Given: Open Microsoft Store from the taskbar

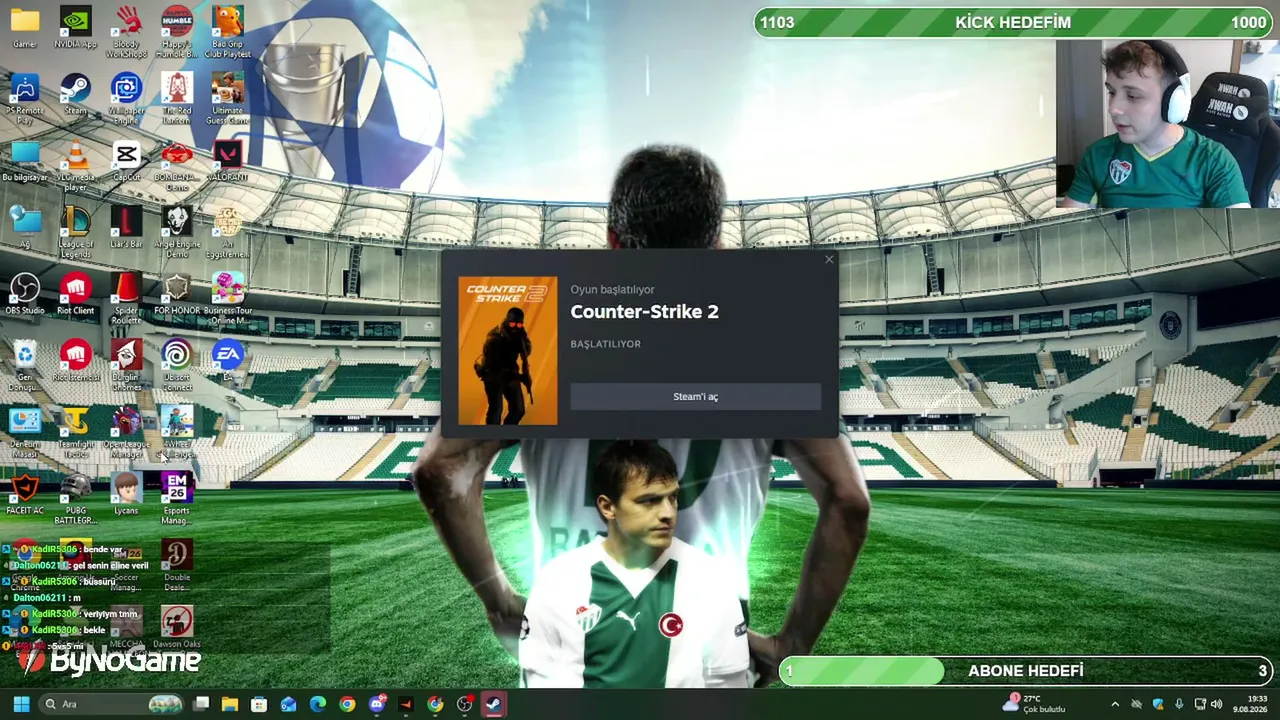Looking at the screenshot, I should click(x=259, y=704).
